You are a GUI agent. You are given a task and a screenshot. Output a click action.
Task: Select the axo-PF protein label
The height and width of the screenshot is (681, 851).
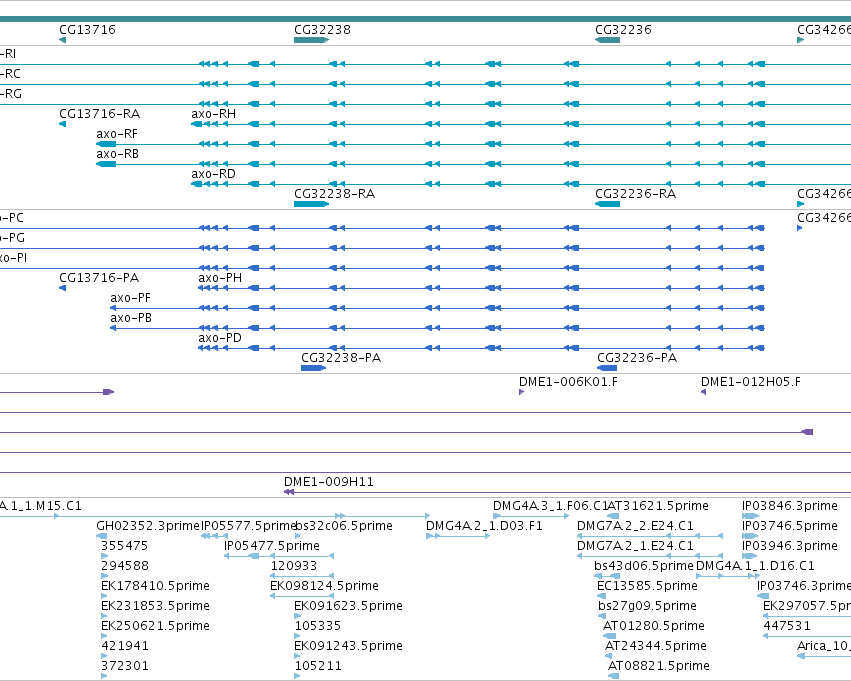pos(130,298)
